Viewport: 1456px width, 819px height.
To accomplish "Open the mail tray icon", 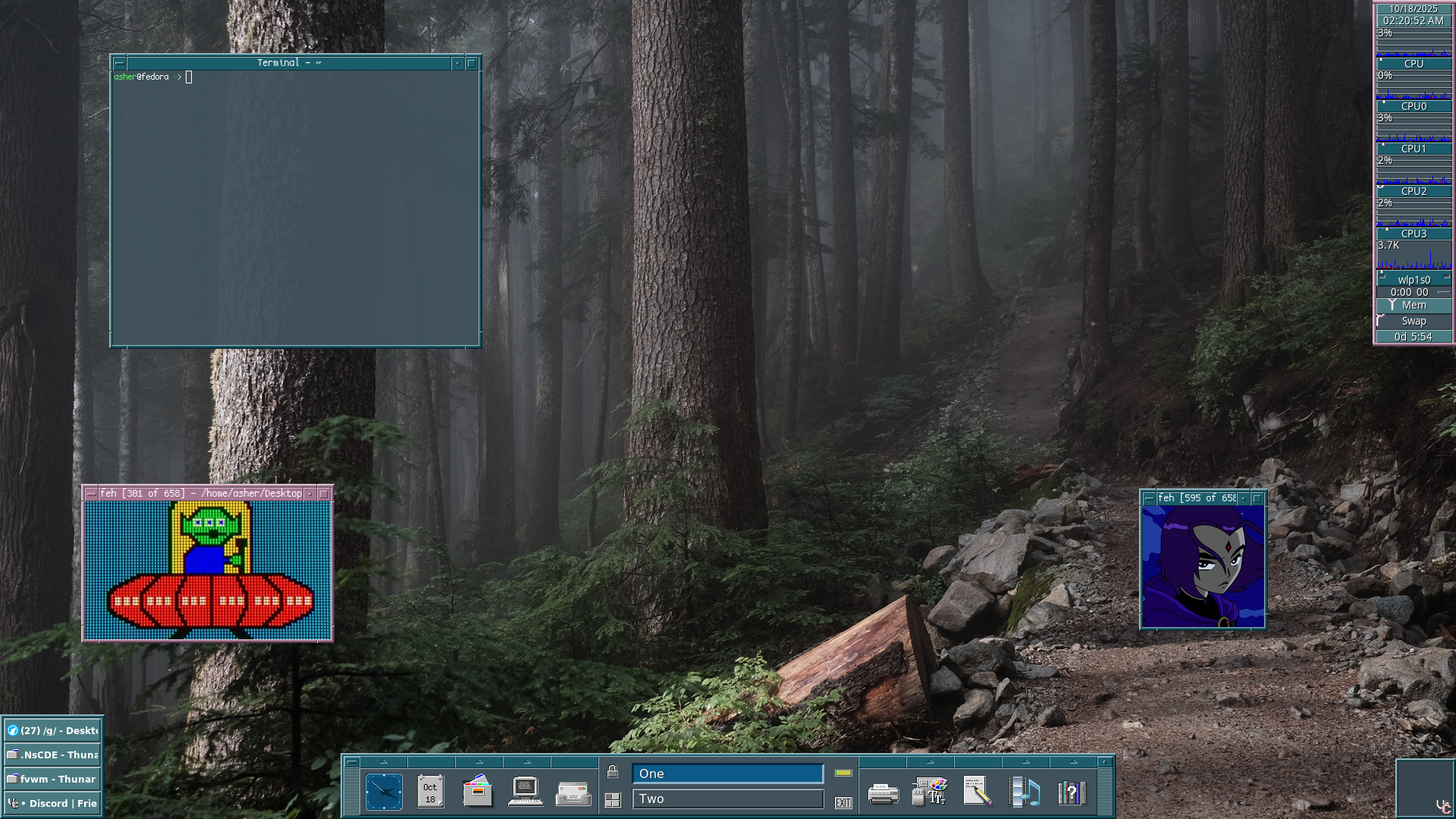I will [573, 794].
